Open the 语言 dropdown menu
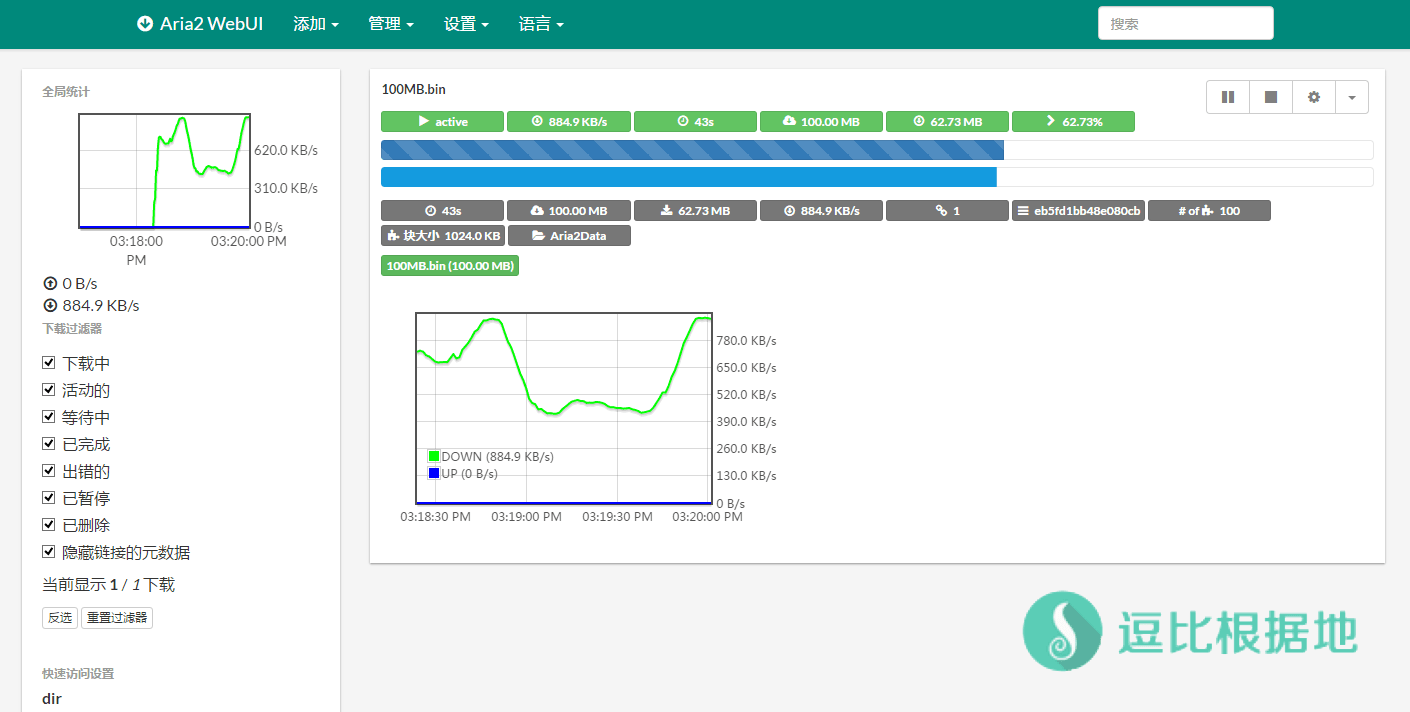This screenshot has height=712, width=1410. pos(541,24)
